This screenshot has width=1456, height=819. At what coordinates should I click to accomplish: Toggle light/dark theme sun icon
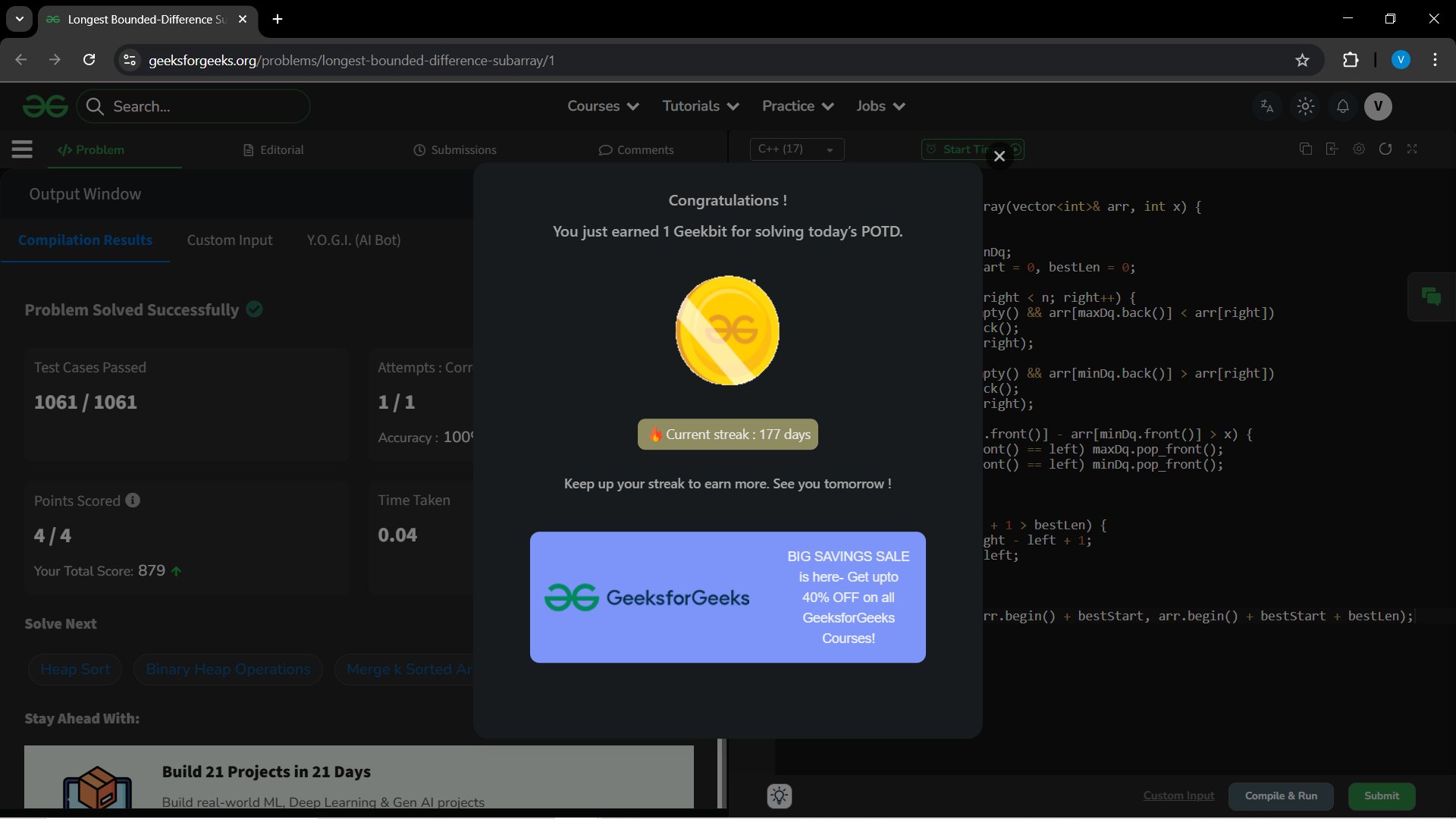pyautogui.click(x=1305, y=106)
